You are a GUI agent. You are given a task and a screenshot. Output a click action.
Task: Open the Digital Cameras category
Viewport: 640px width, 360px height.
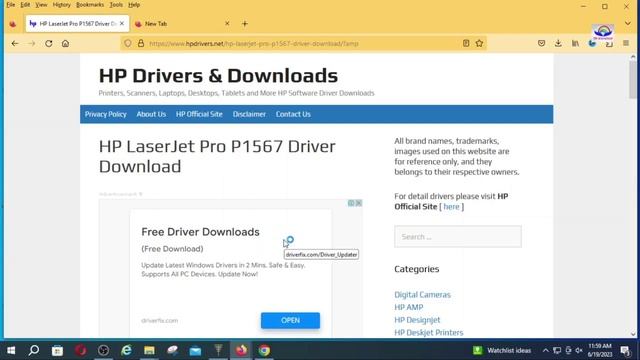[x=422, y=295]
